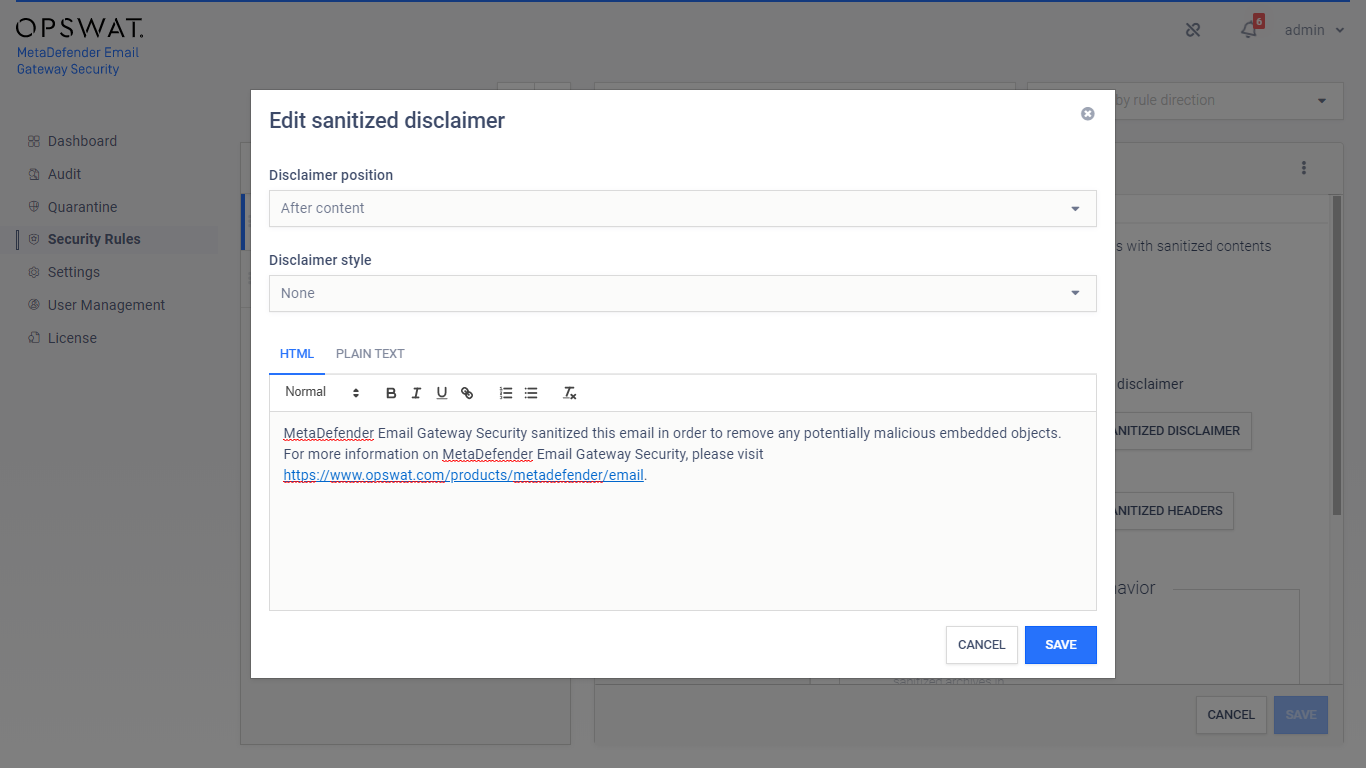Screen dimensions: 1366x768
Task: Click the MetaDefender Email Gateway Security title
Action: coord(78,61)
